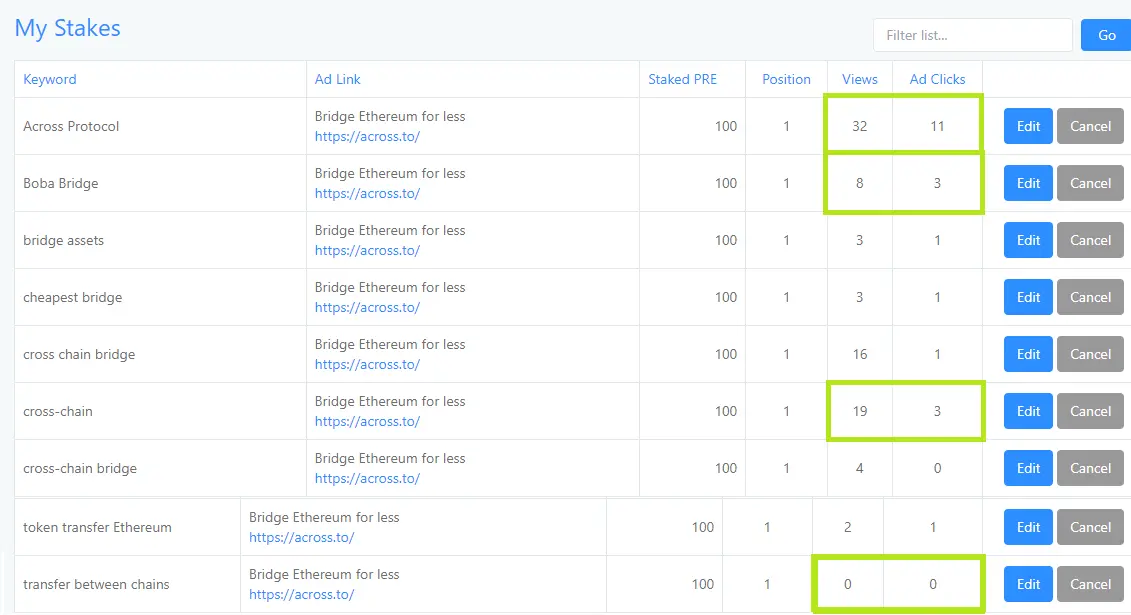
Task: Sort by the Staked PRE column header
Action: click(682, 79)
